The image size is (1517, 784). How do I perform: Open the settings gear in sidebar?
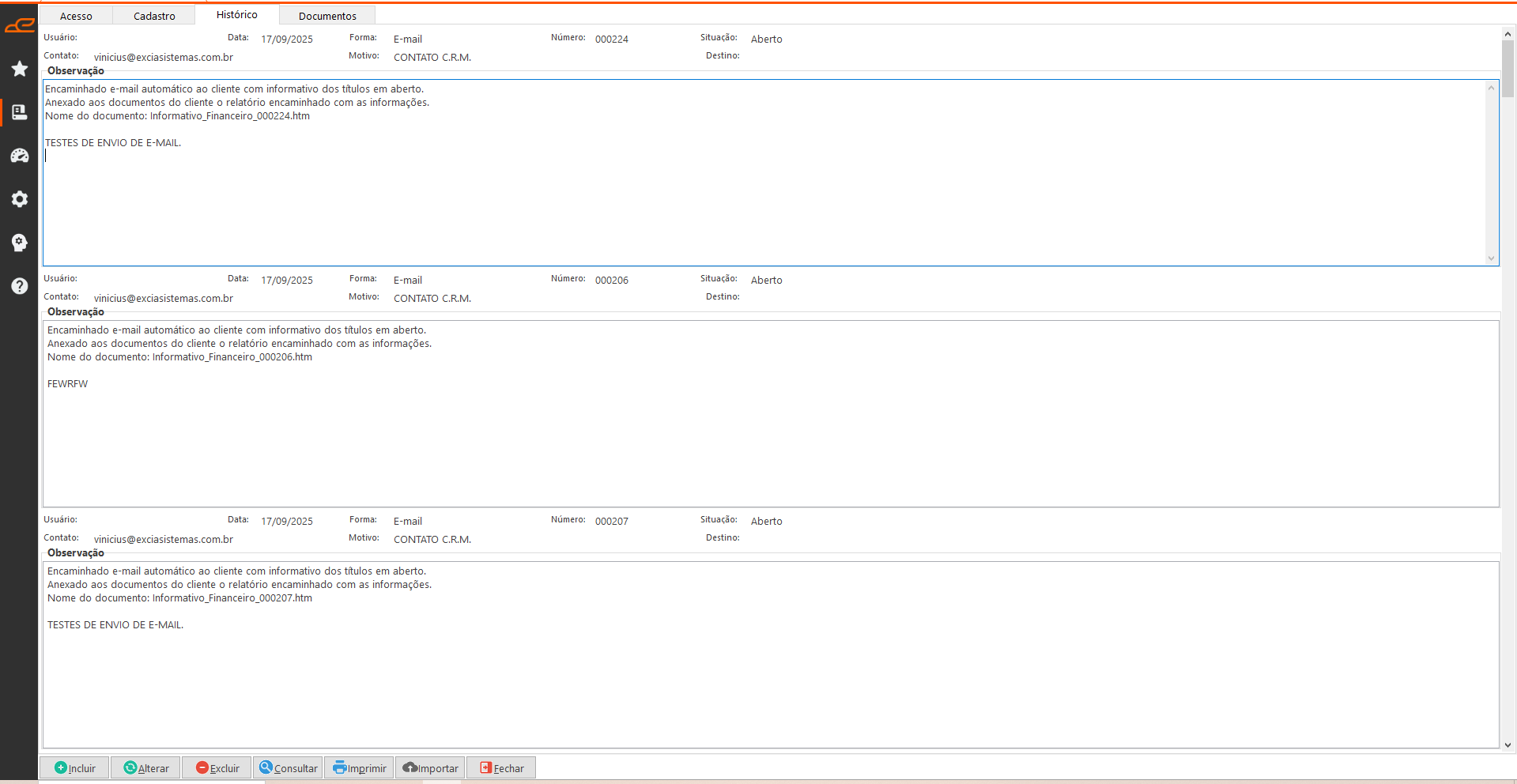tap(20, 199)
